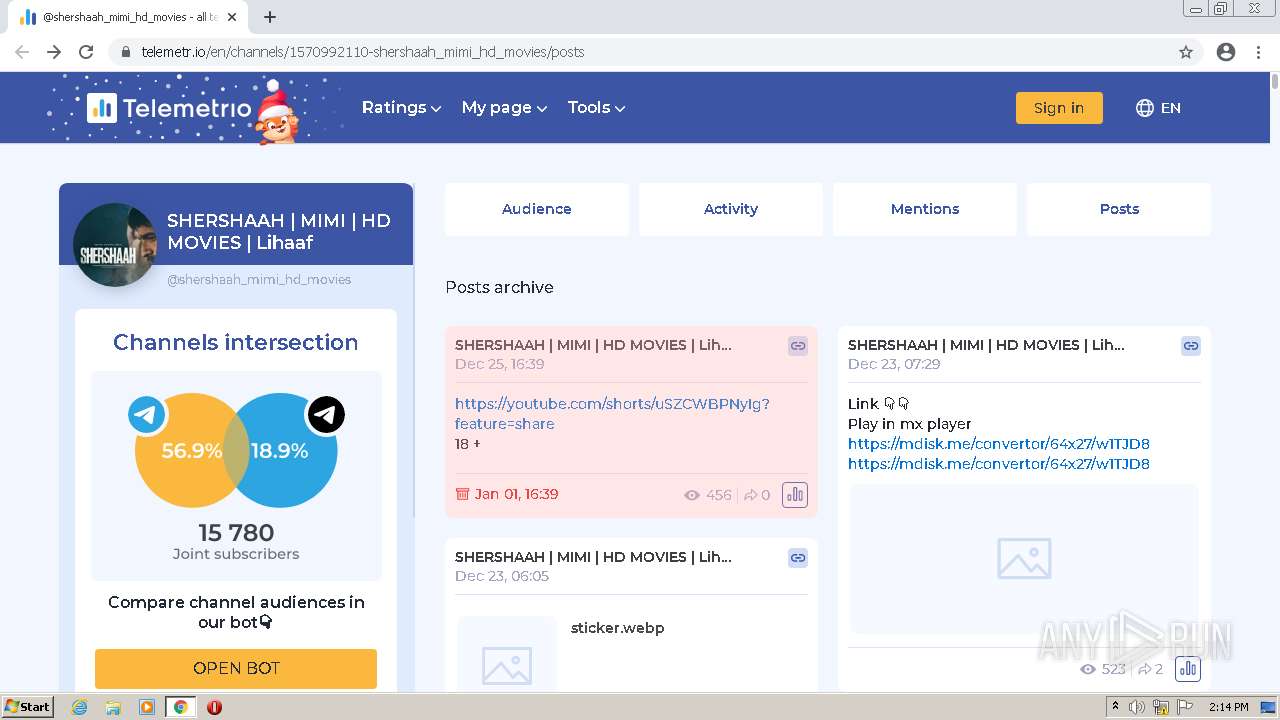Click the views eye icon showing 523
1280x720 pixels.
pyautogui.click(x=1088, y=669)
